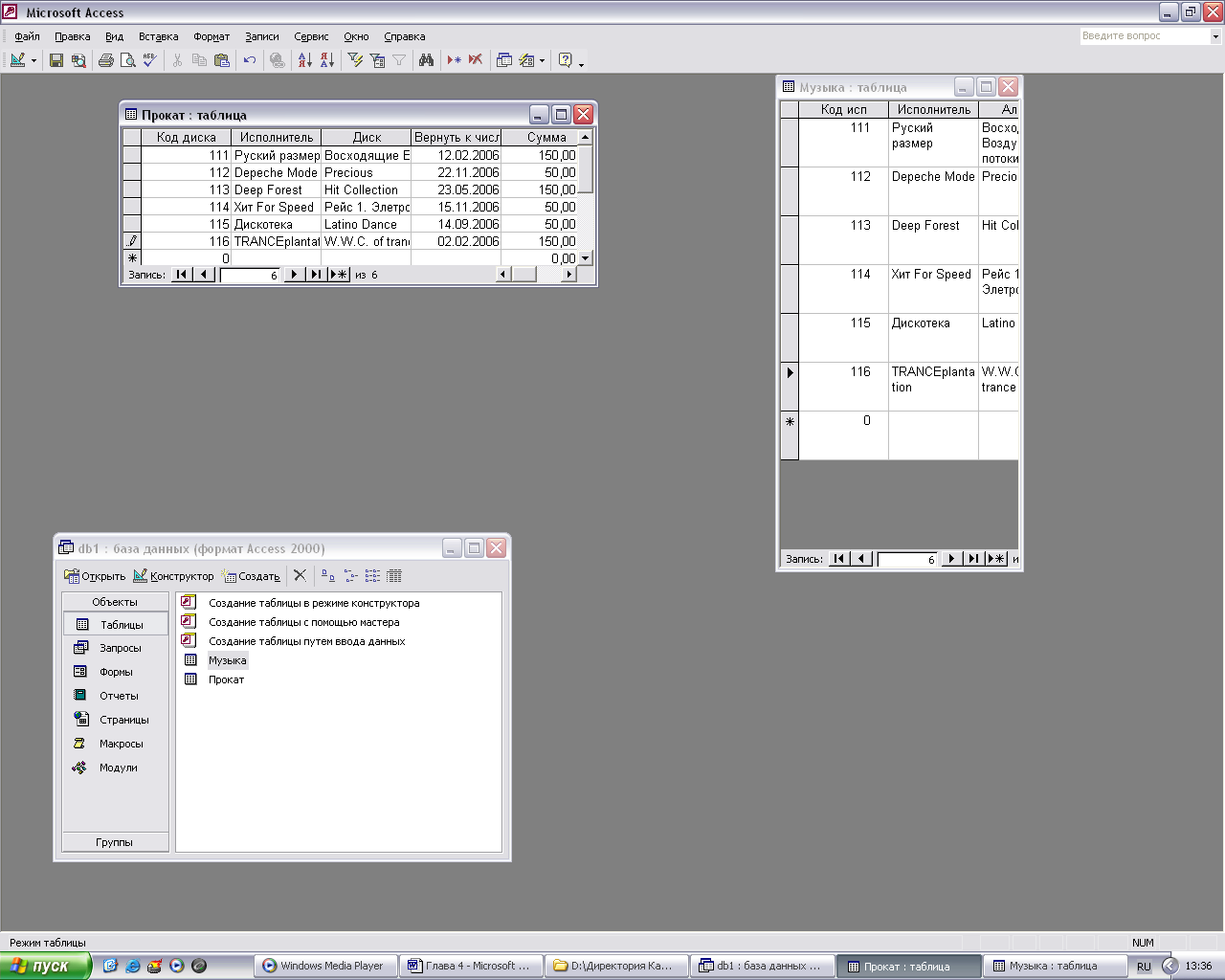This screenshot has width=1225, height=980.
Task: Delete selected object in db1 window
Action: click(300, 575)
